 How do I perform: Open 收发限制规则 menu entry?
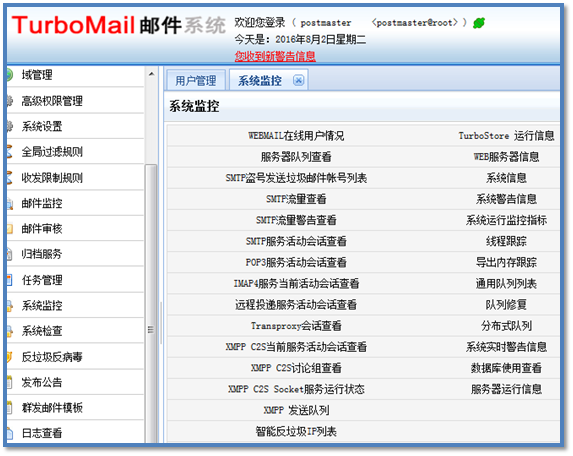pos(52,178)
